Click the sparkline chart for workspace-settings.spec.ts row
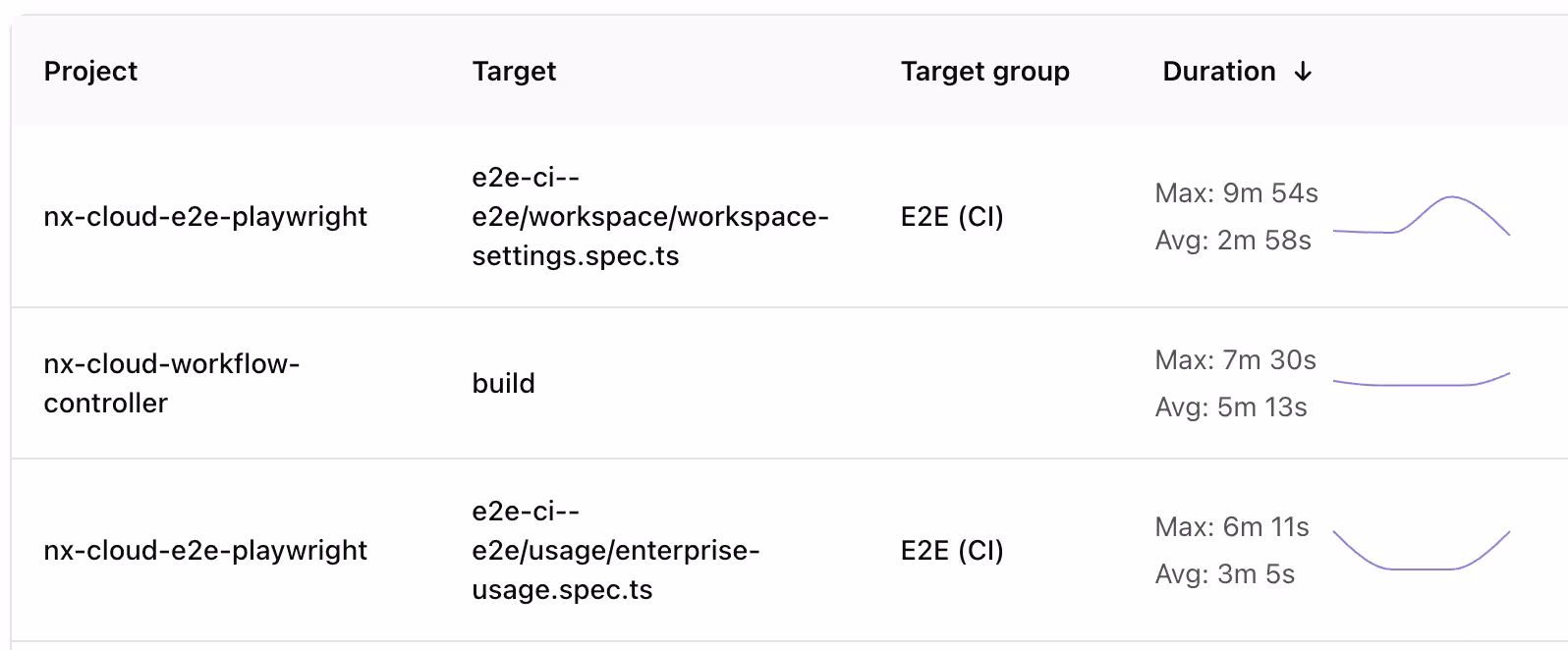The height and width of the screenshot is (650, 1568). click(1423, 216)
